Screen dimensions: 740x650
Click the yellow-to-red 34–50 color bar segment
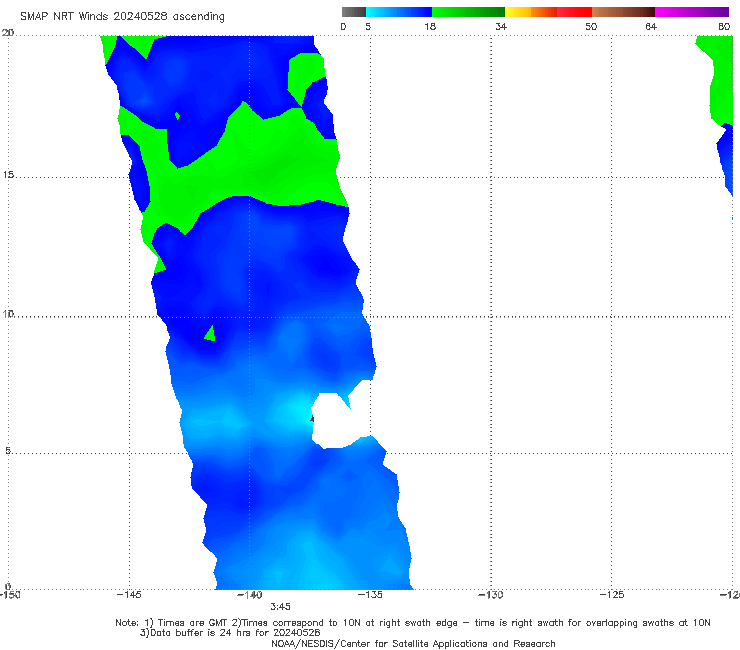[x=548, y=12]
